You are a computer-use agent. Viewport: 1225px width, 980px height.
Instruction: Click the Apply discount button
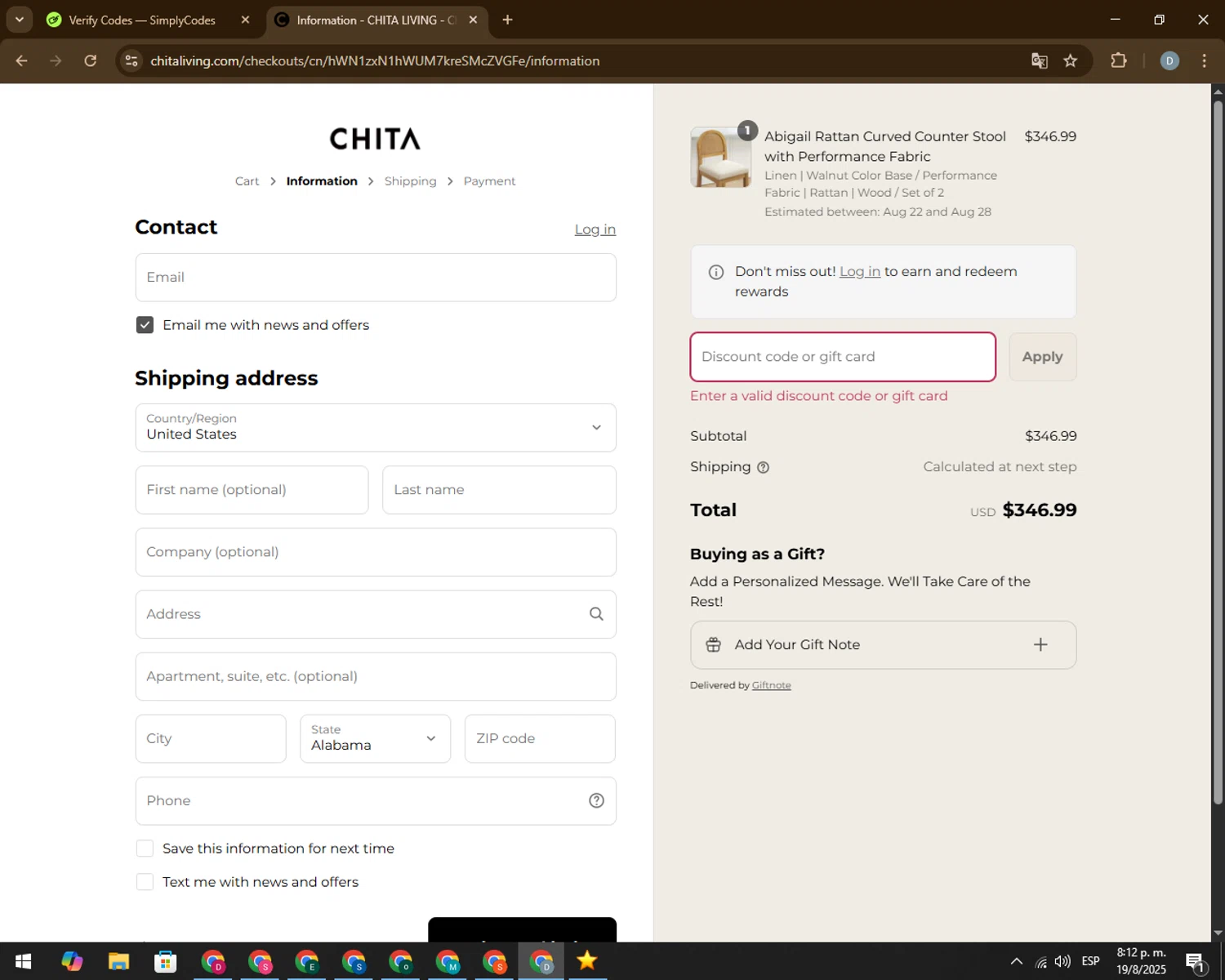1043,357
